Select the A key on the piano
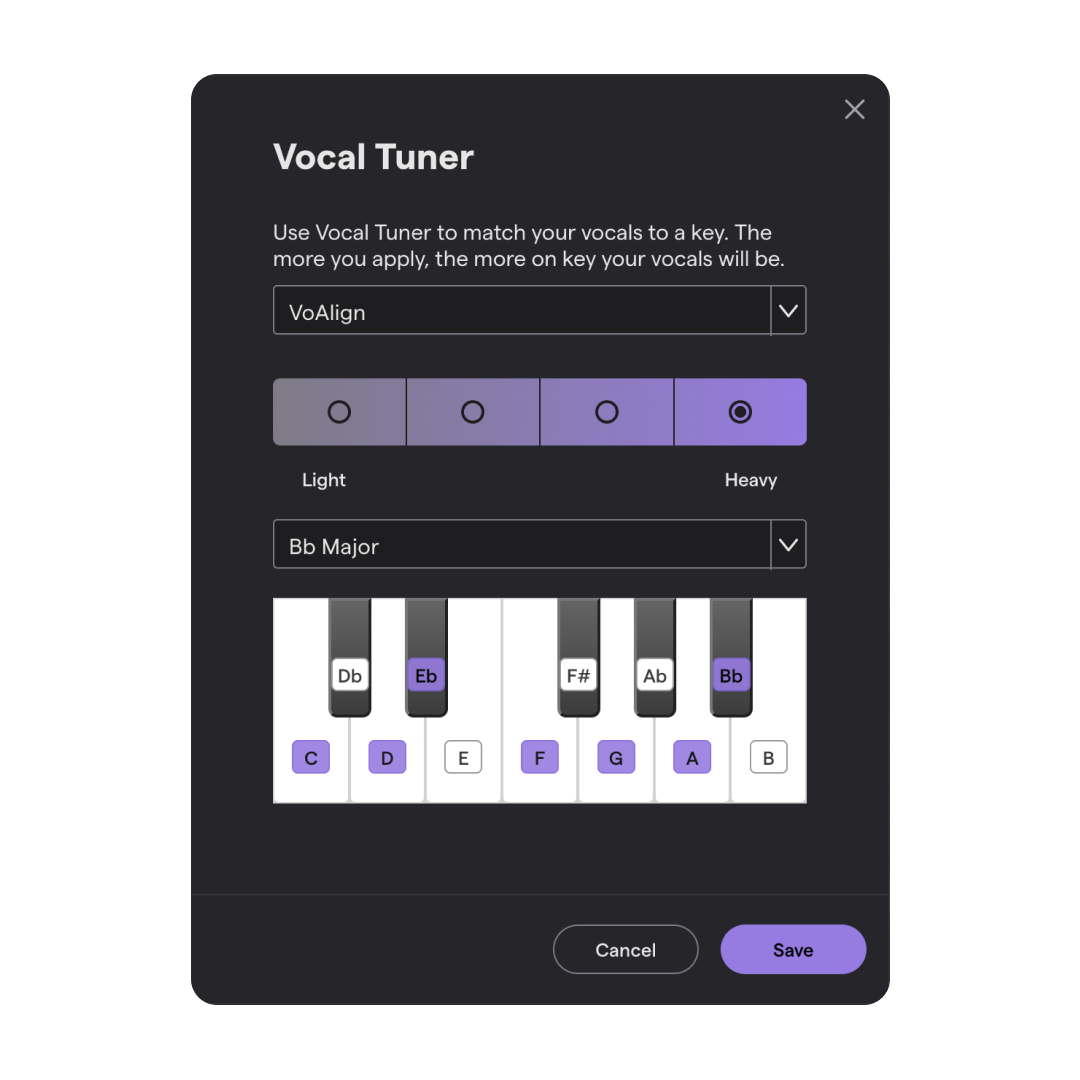 tap(692, 757)
